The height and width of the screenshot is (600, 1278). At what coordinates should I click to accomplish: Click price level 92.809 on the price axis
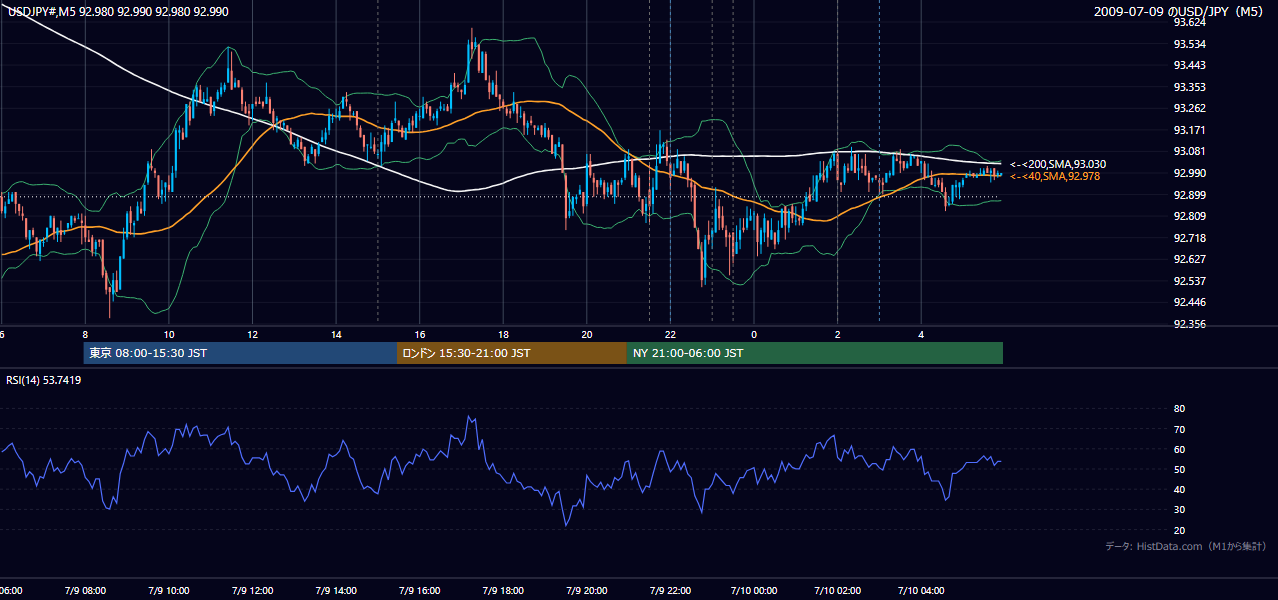pyautogui.click(x=1189, y=216)
